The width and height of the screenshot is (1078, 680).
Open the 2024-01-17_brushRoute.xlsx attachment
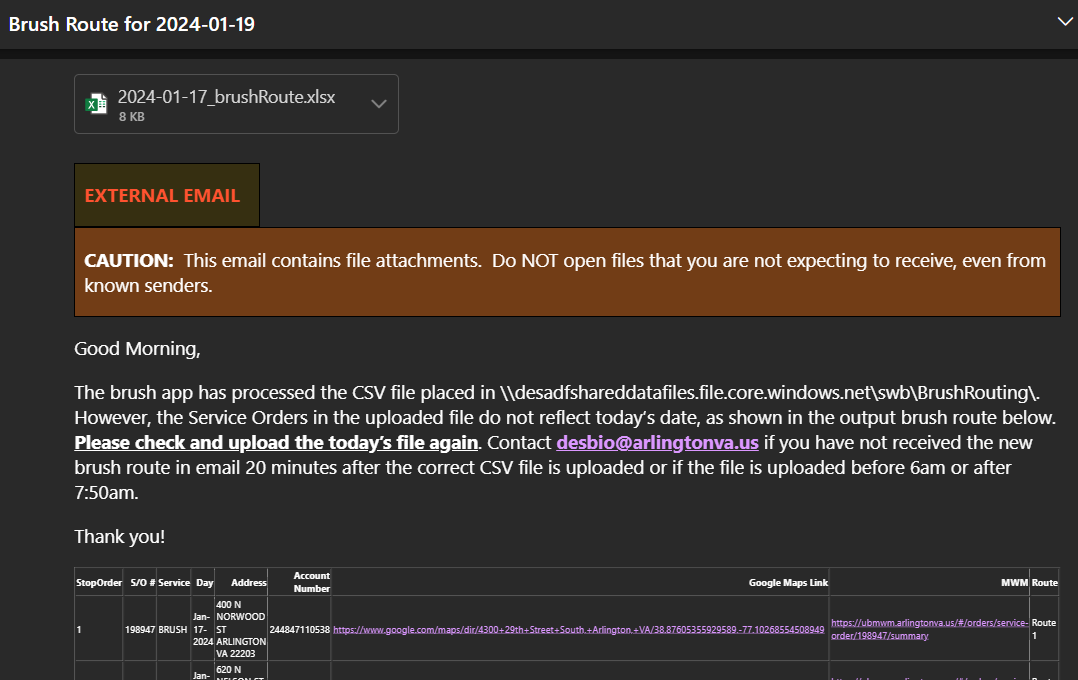coord(226,98)
